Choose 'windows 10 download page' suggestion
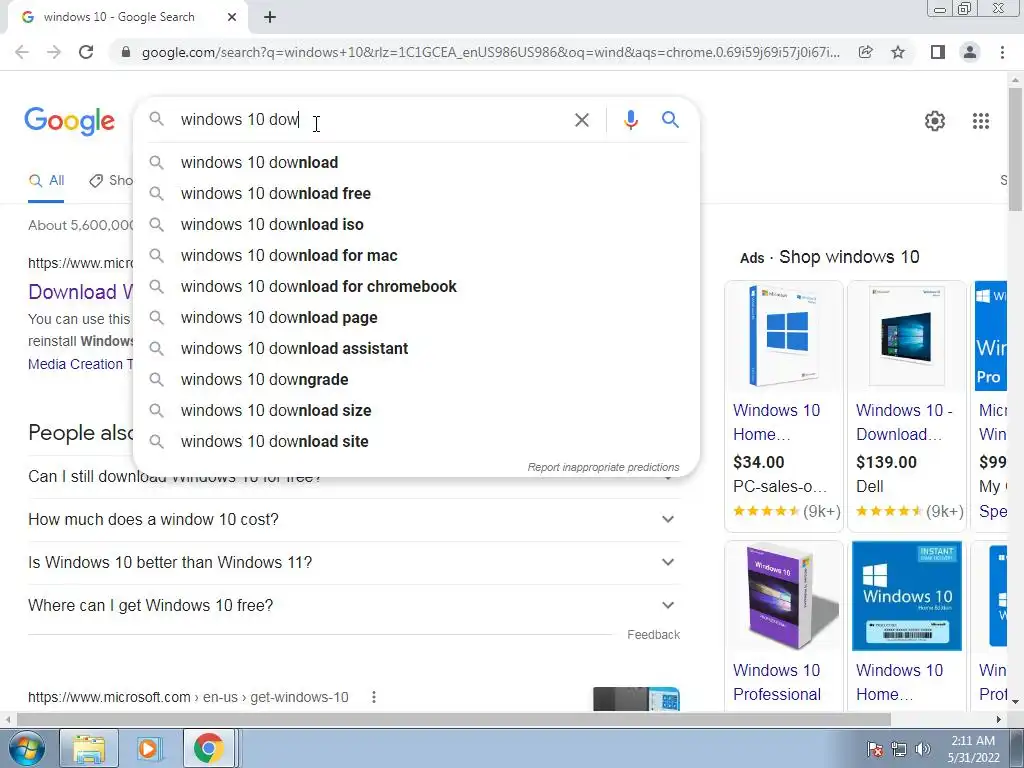The height and width of the screenshot is (768, 1024). [416, 317]
